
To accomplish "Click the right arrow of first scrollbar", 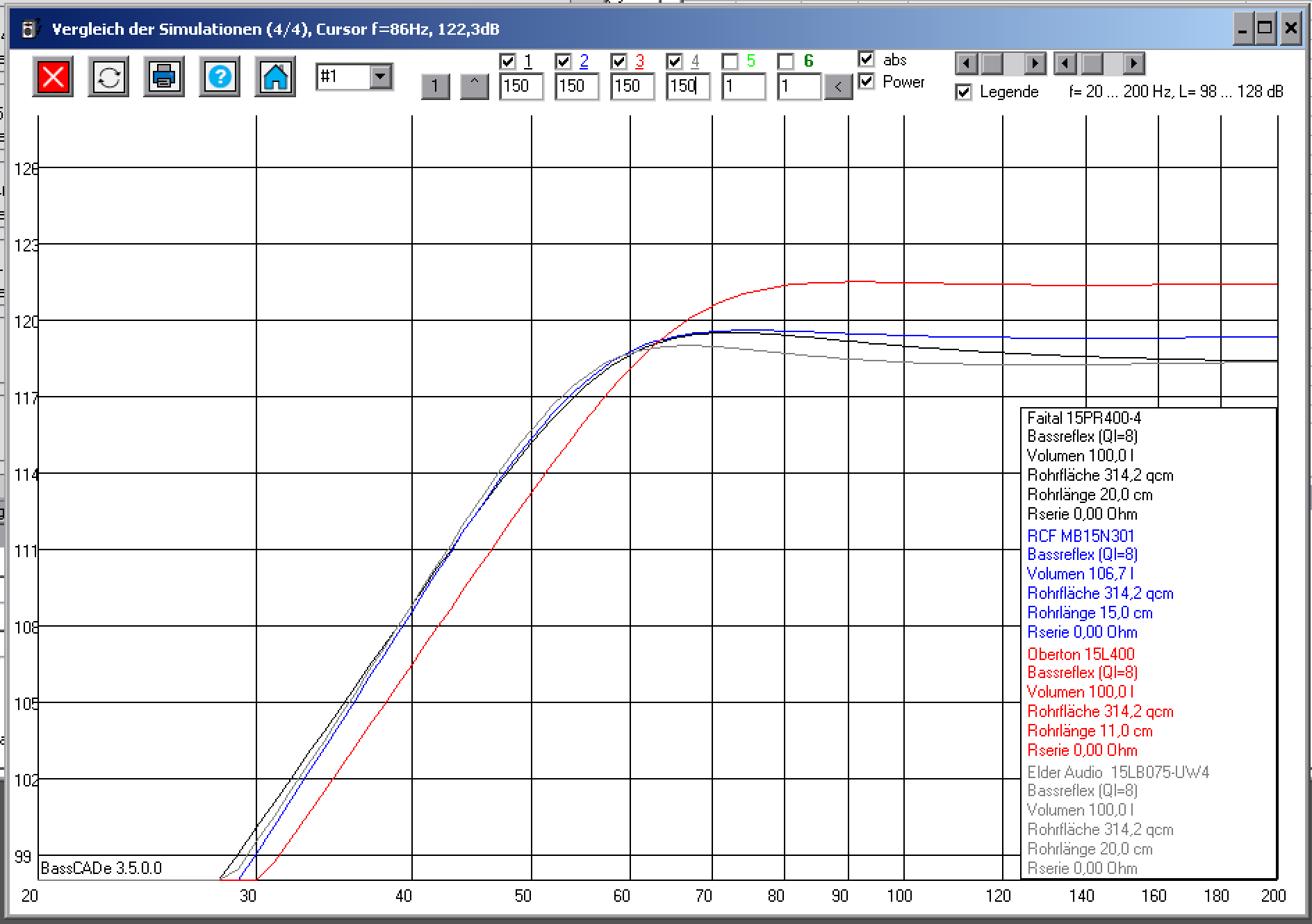I will (x=1035, y=64).
